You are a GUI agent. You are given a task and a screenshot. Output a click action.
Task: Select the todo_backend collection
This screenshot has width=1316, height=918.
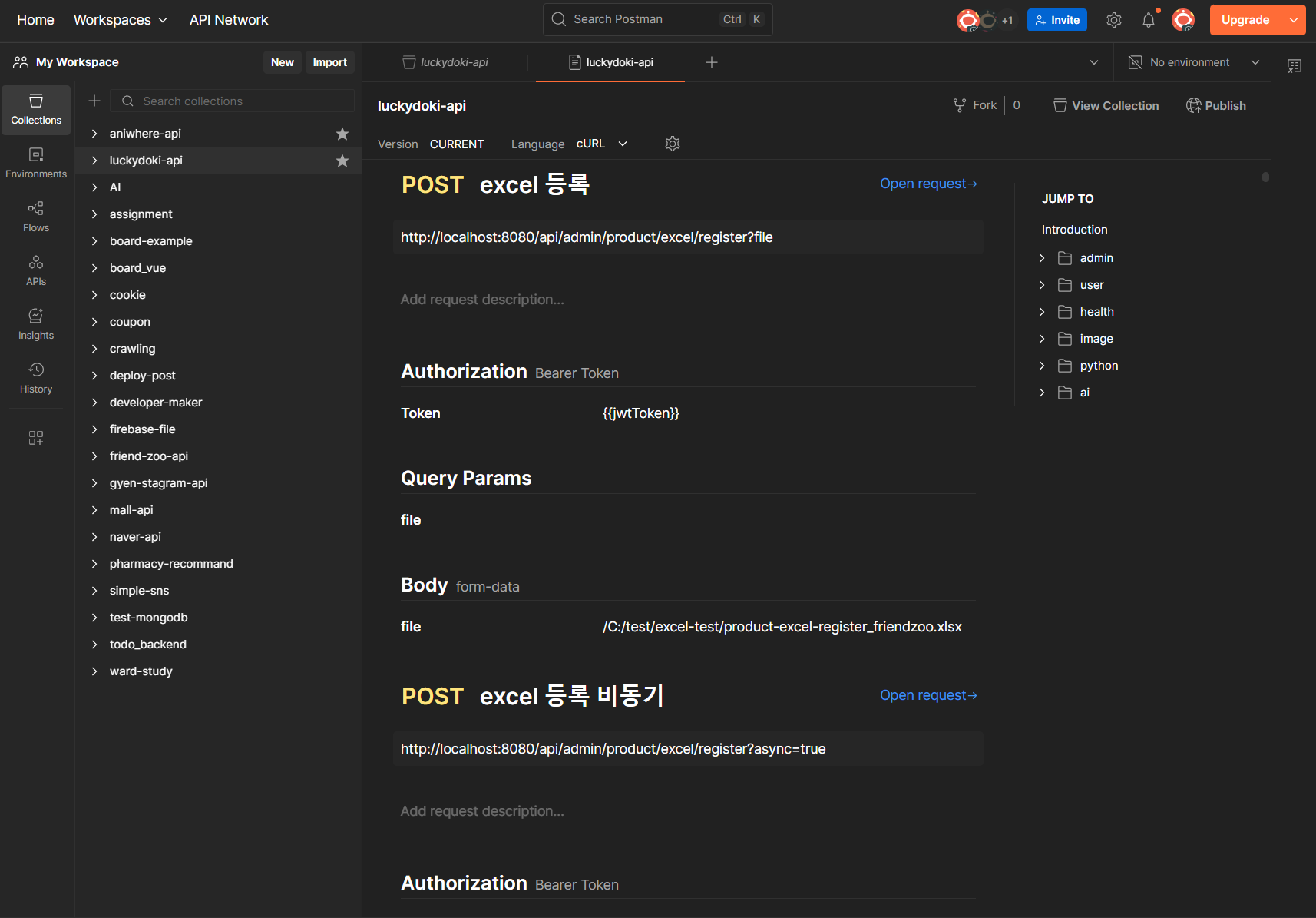pyautogui.click(x=219, y=645)
